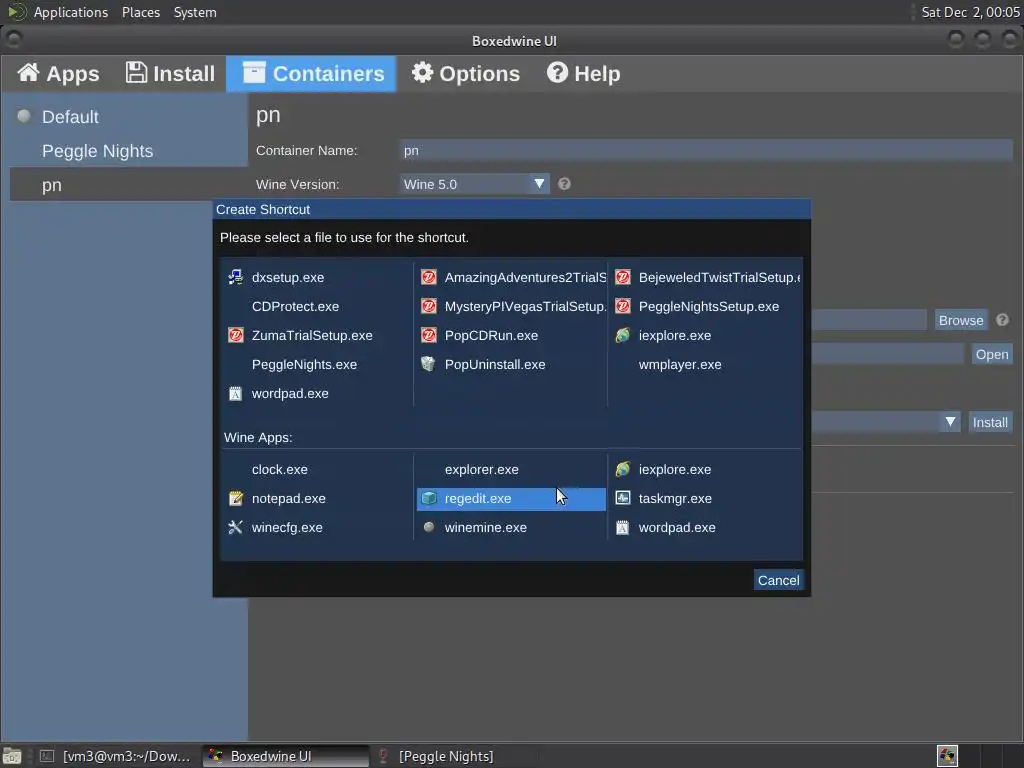
Task: Open Places menu in top panel
Action: (x=141, y=12)
